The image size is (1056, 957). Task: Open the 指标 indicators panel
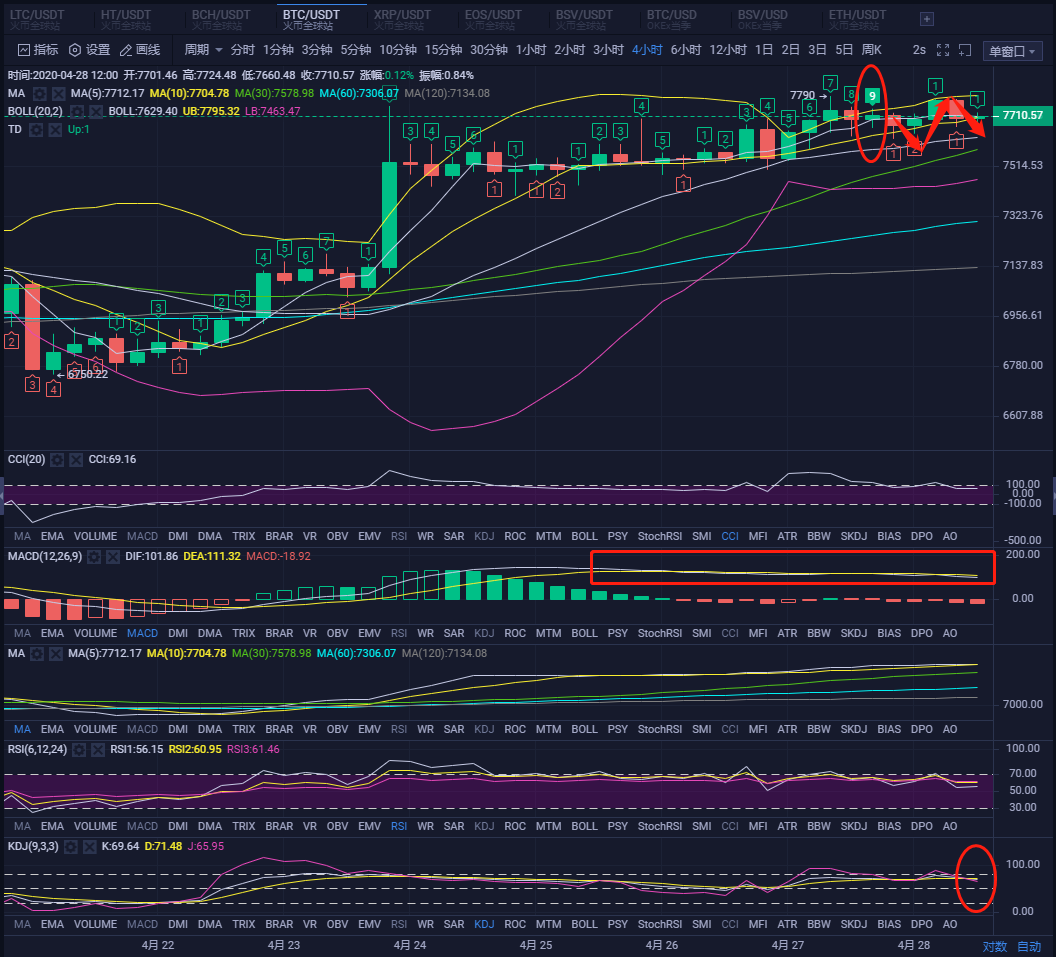[x=36, y=50]
